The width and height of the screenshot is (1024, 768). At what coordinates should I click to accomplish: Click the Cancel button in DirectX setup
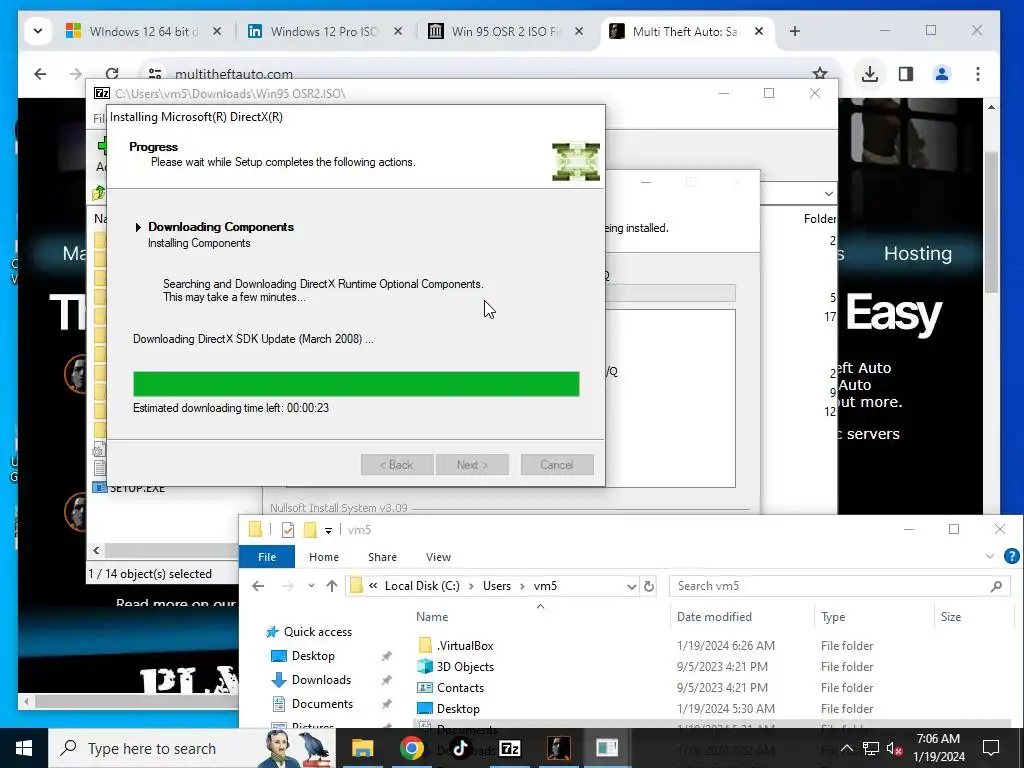[x=557, y=465]
